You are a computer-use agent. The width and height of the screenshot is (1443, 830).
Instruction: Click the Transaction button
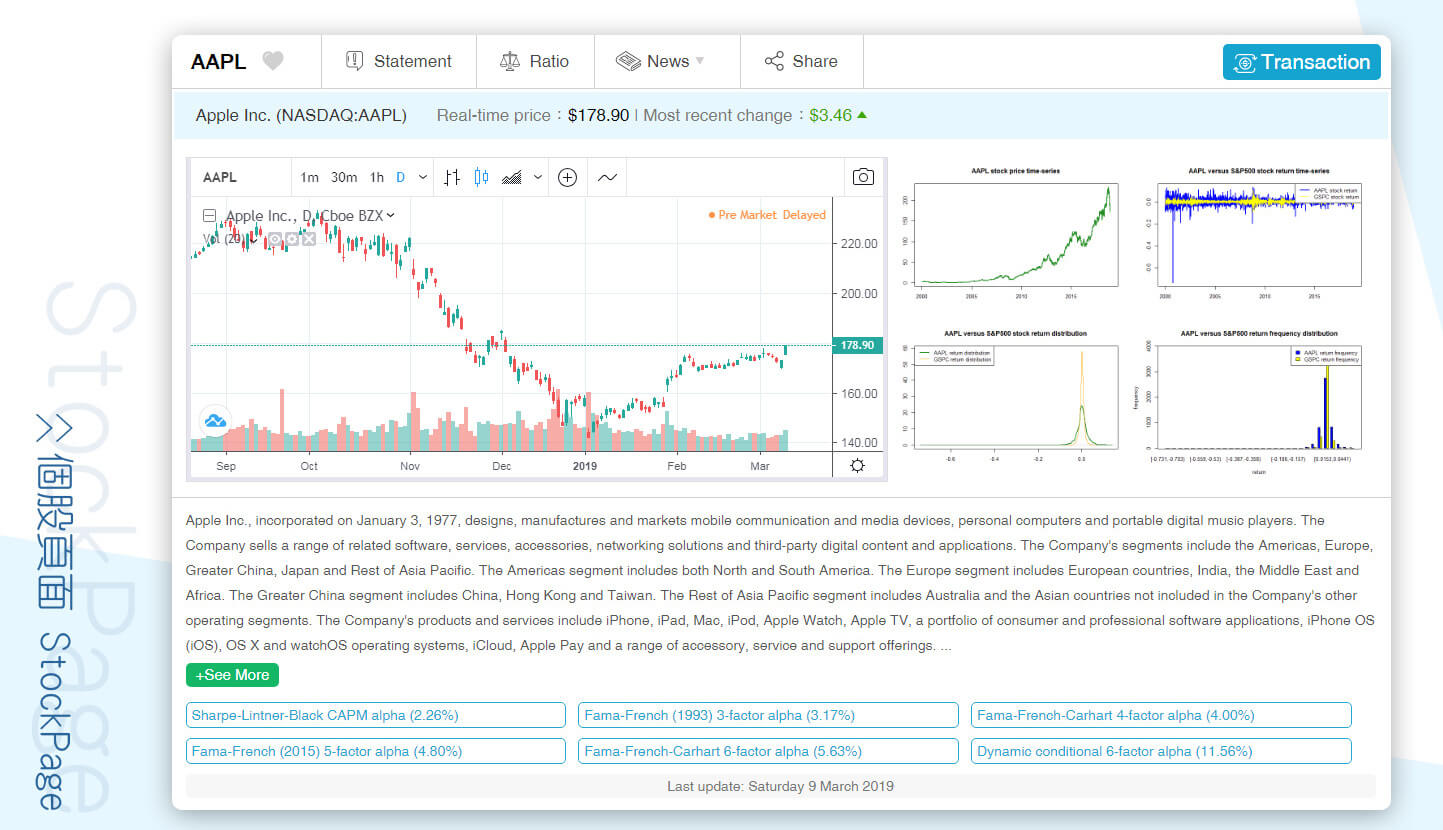click(x=1301, y=61)
